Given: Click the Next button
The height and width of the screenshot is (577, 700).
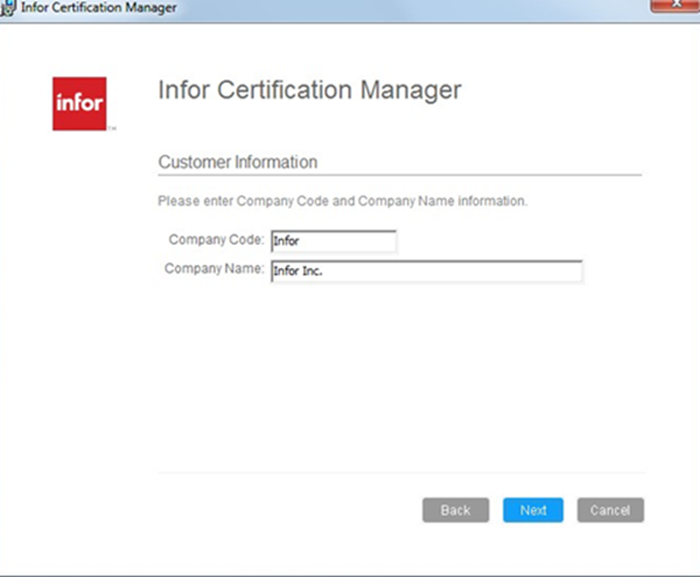Looking at the screenshot, I should pos(533,510).
